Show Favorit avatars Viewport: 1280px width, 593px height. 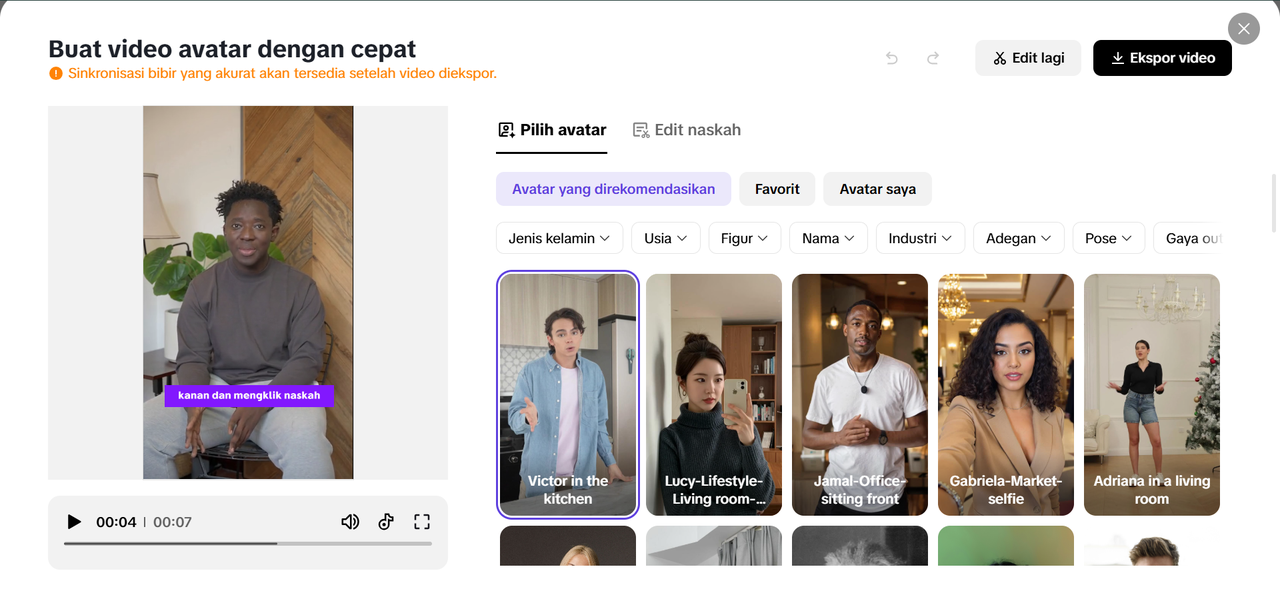coord(777,189)
